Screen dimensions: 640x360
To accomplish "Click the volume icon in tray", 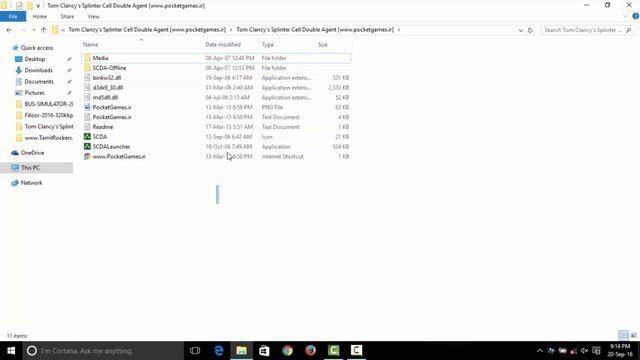I will coord(584,351).
